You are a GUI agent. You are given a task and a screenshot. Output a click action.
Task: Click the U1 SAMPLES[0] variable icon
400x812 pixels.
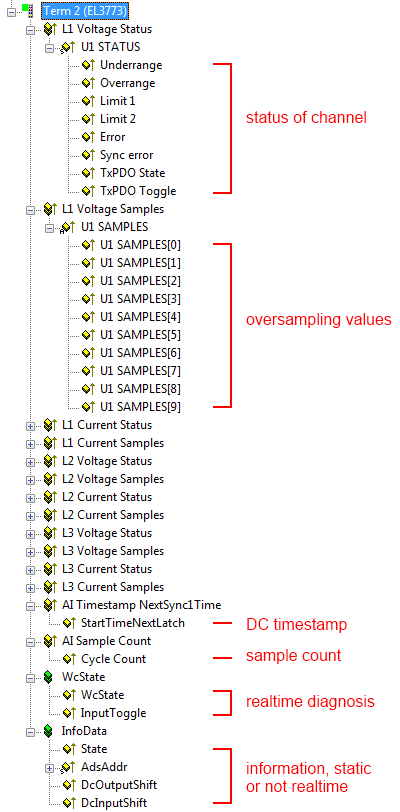pos(88,245)
